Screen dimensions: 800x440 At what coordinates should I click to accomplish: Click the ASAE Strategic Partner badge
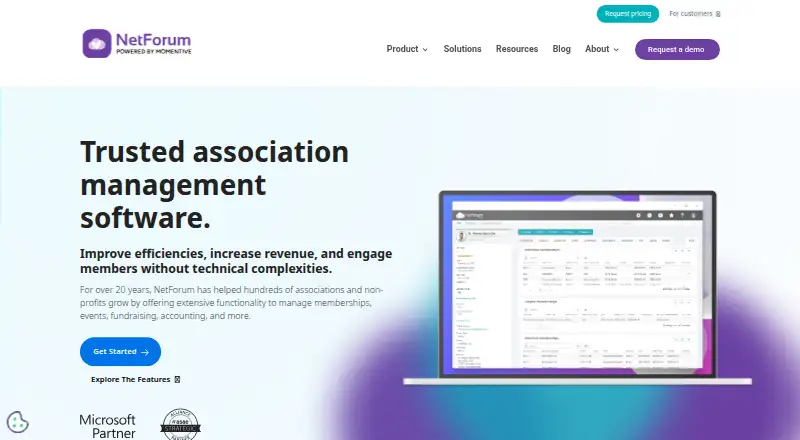click(x=181, y=424)
